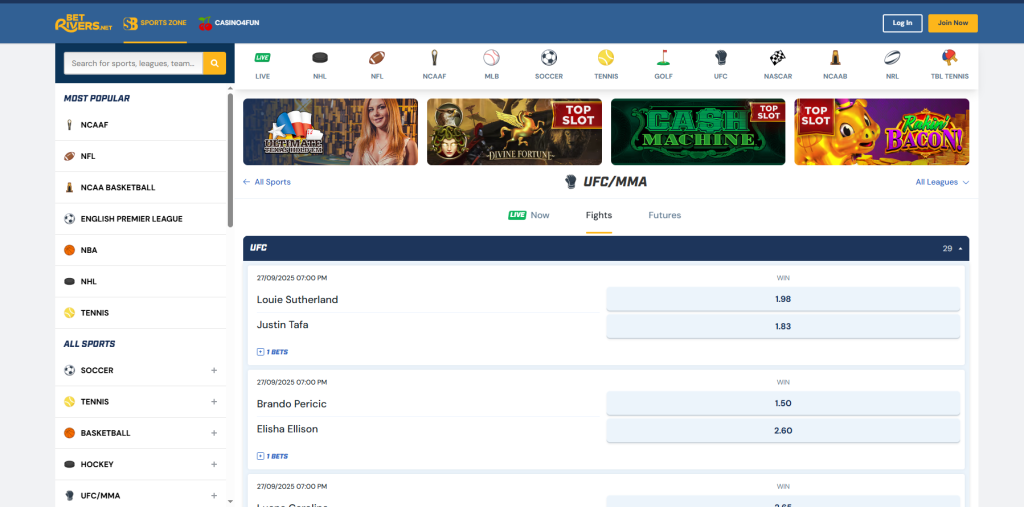
Task: Expand BASKETBALL plus in All Sports
Action: click(x=214, y=433)
